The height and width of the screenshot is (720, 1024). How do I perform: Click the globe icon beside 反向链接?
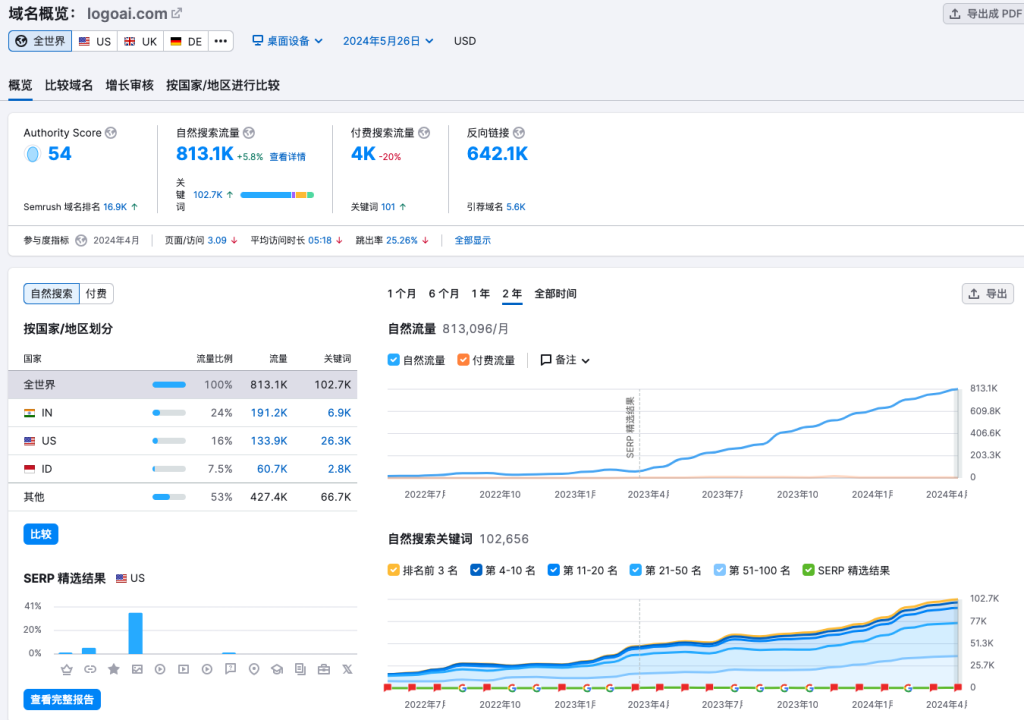coord(519,133)
